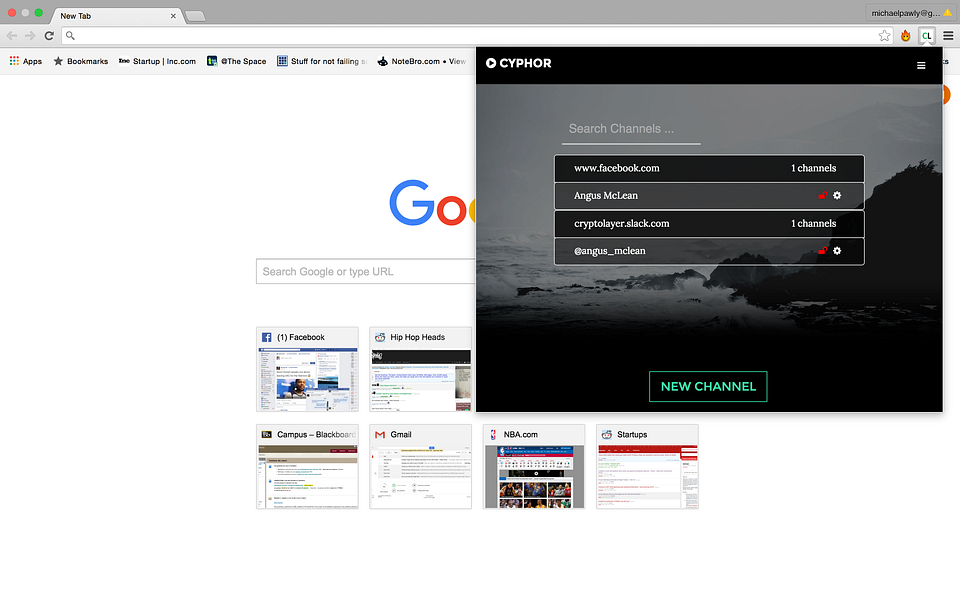This screenshot has height=600, width=960.
Task: Open the Gmail thumbnail
Action: tap(421, 467)
